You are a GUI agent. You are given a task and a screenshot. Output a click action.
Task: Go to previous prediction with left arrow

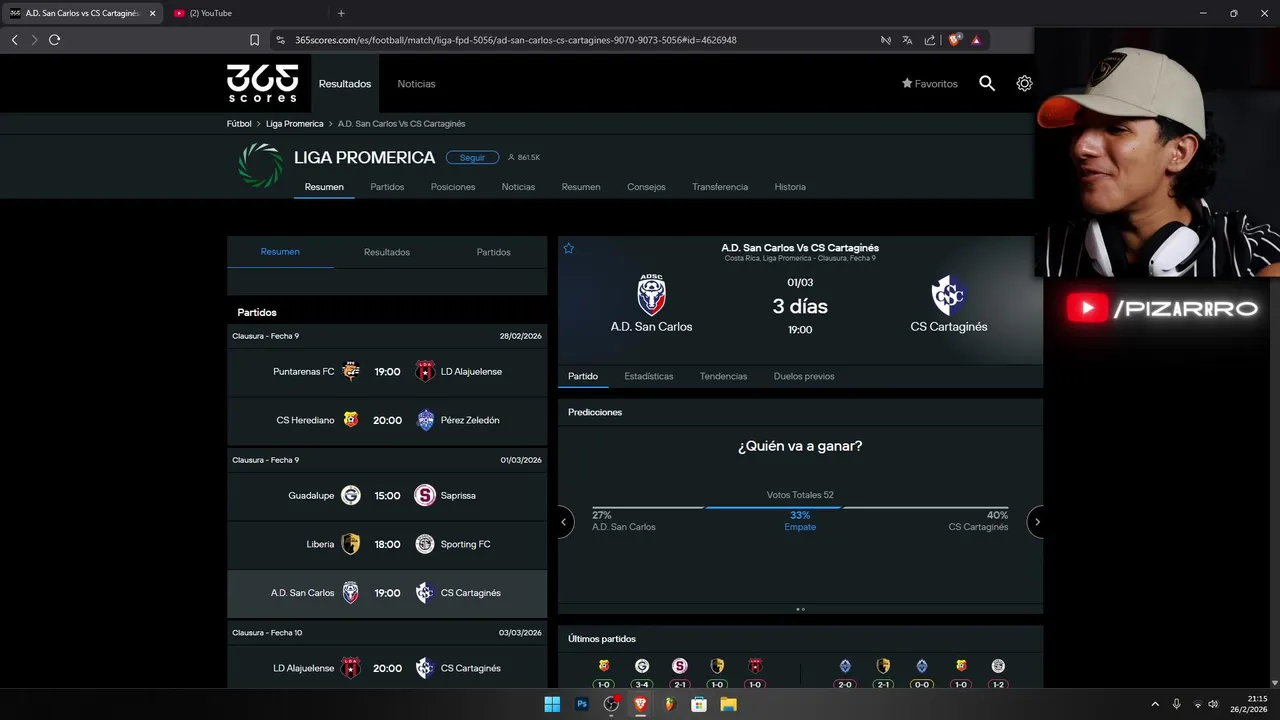pos(565,522)
